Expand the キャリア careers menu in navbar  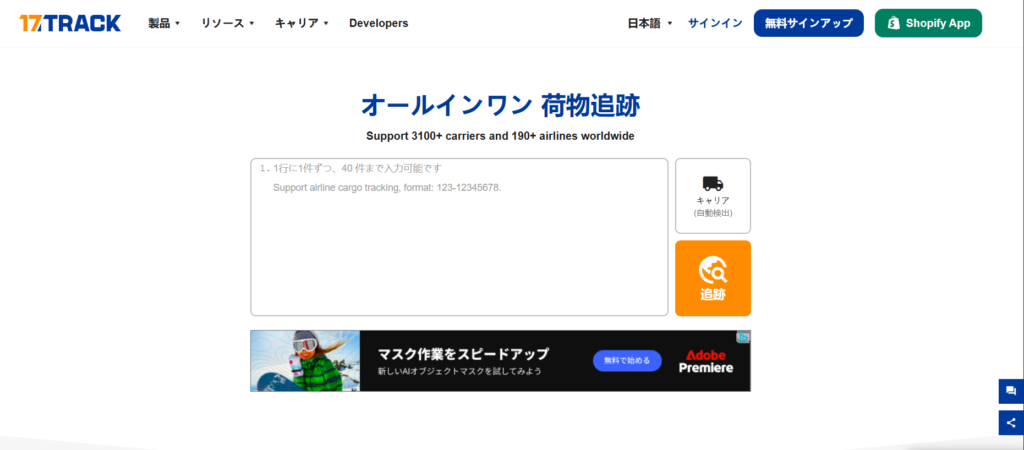pos(301,23)
